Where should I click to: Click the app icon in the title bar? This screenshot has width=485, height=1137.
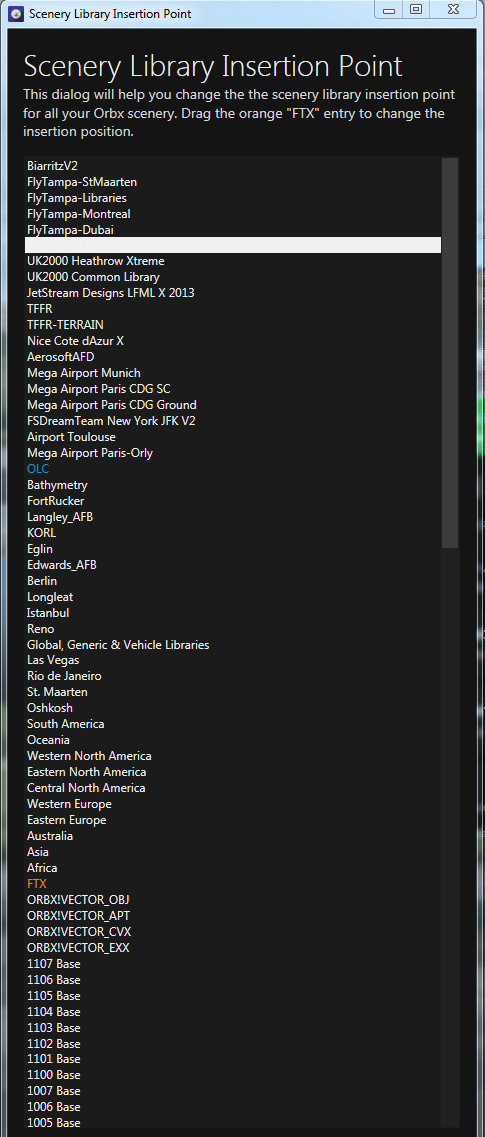click(x=17, y=14)
